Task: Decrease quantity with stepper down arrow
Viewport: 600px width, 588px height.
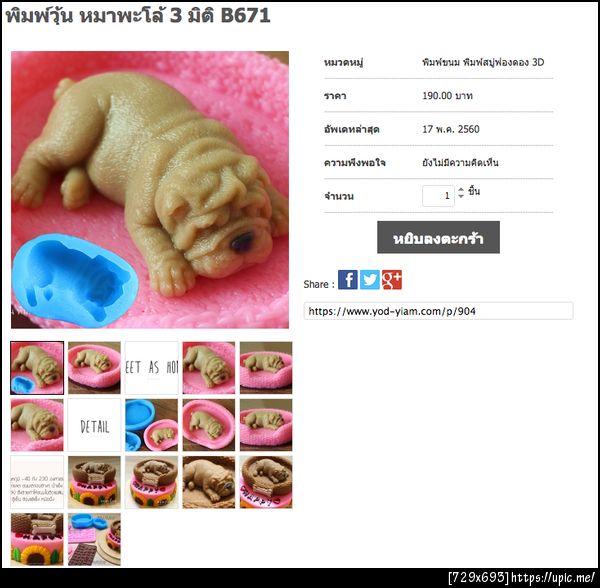Action: point(461,195)
